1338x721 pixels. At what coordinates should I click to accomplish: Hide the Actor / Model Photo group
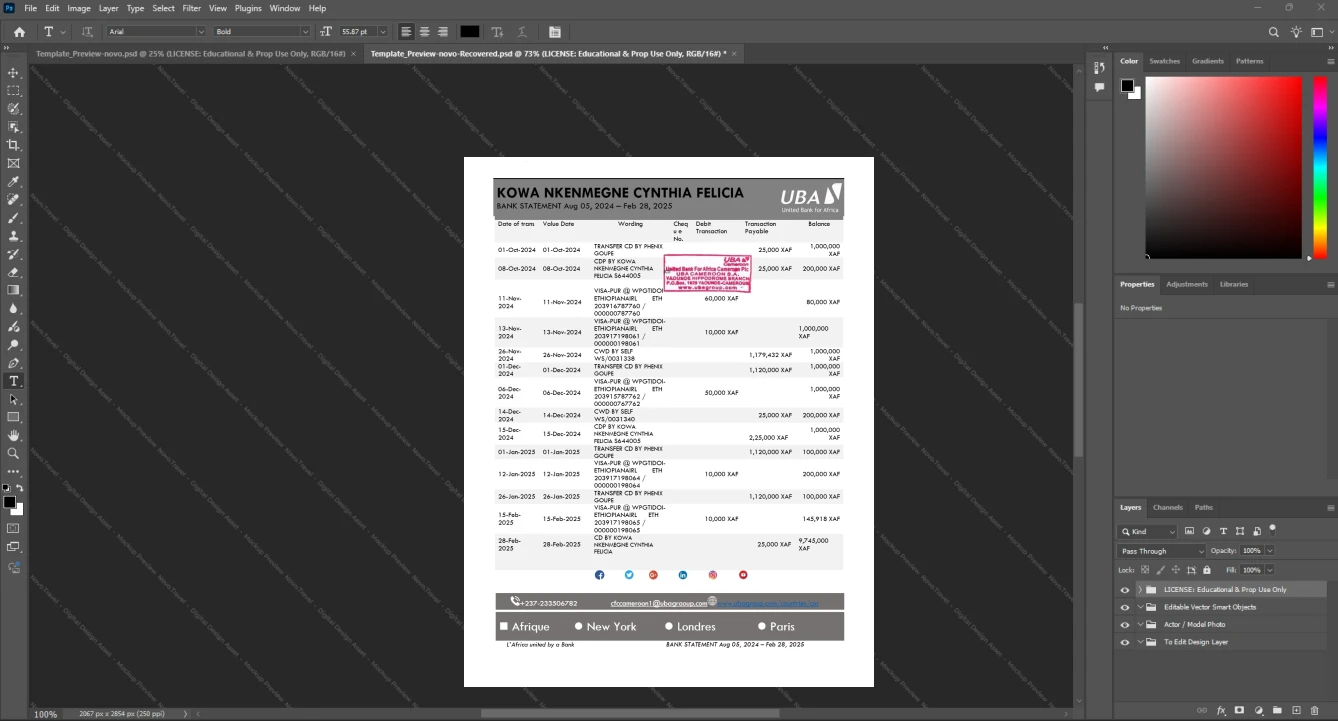(1125, 624)
